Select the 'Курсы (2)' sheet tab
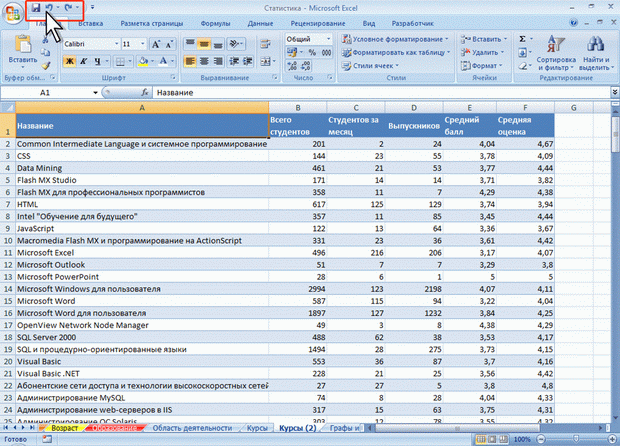 tap(298, 427)
